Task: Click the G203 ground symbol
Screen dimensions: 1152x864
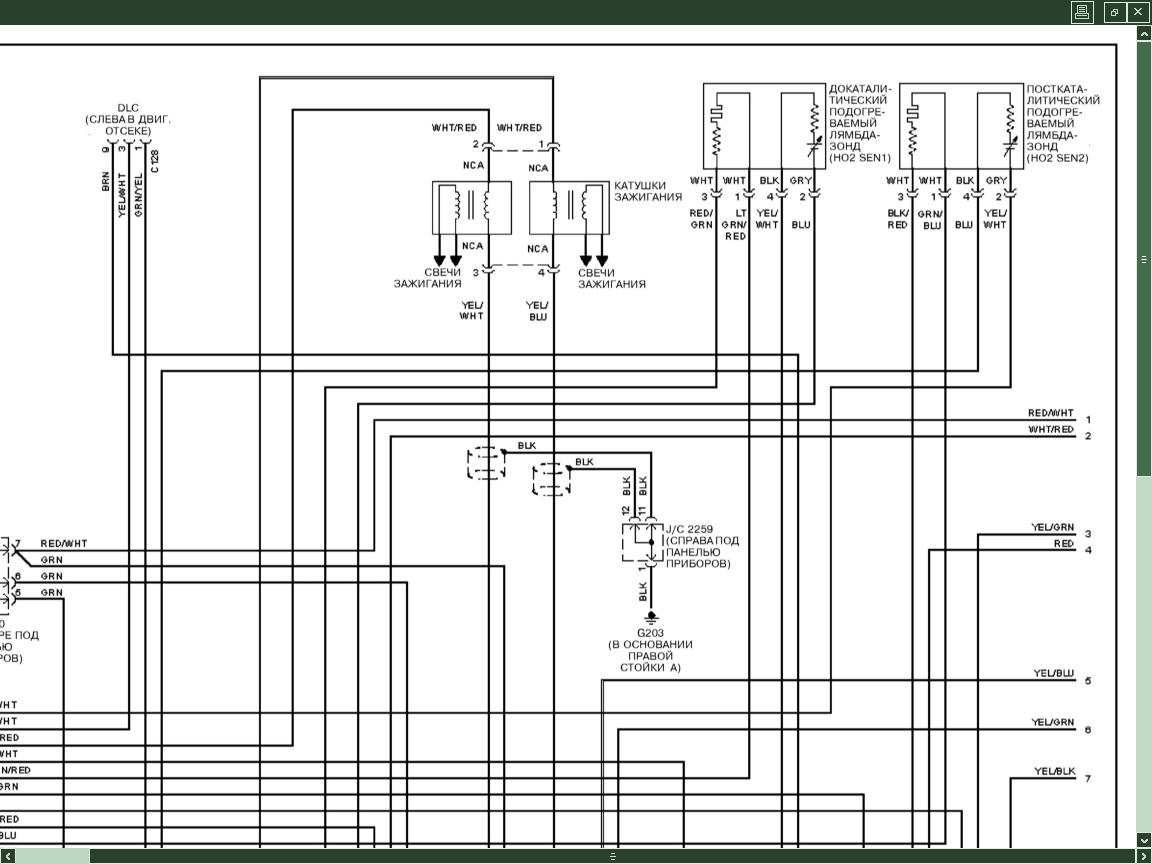Action: point(651,616)
